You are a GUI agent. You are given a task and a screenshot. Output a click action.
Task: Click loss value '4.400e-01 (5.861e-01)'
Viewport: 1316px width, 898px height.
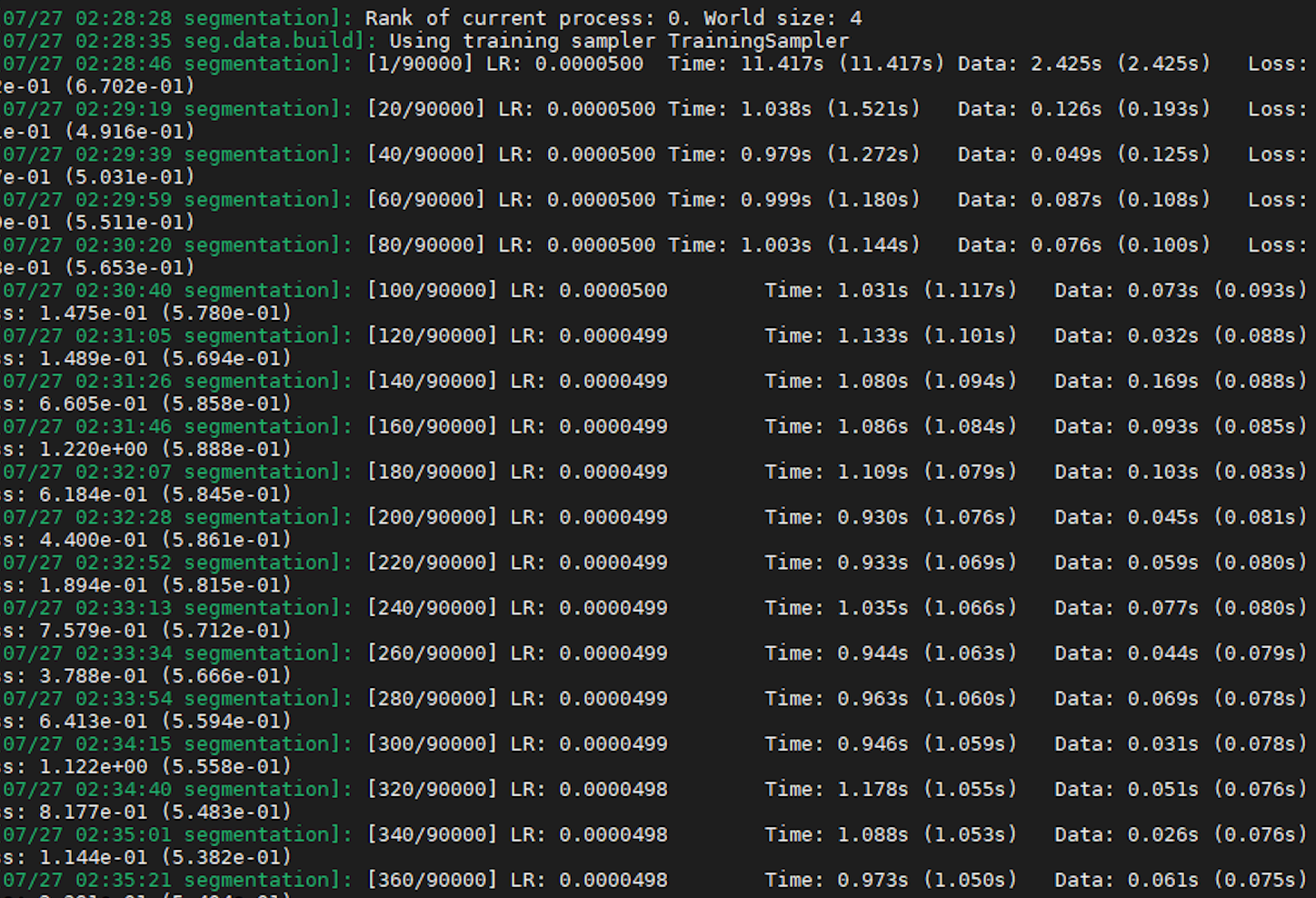click(x=165, y=541)
